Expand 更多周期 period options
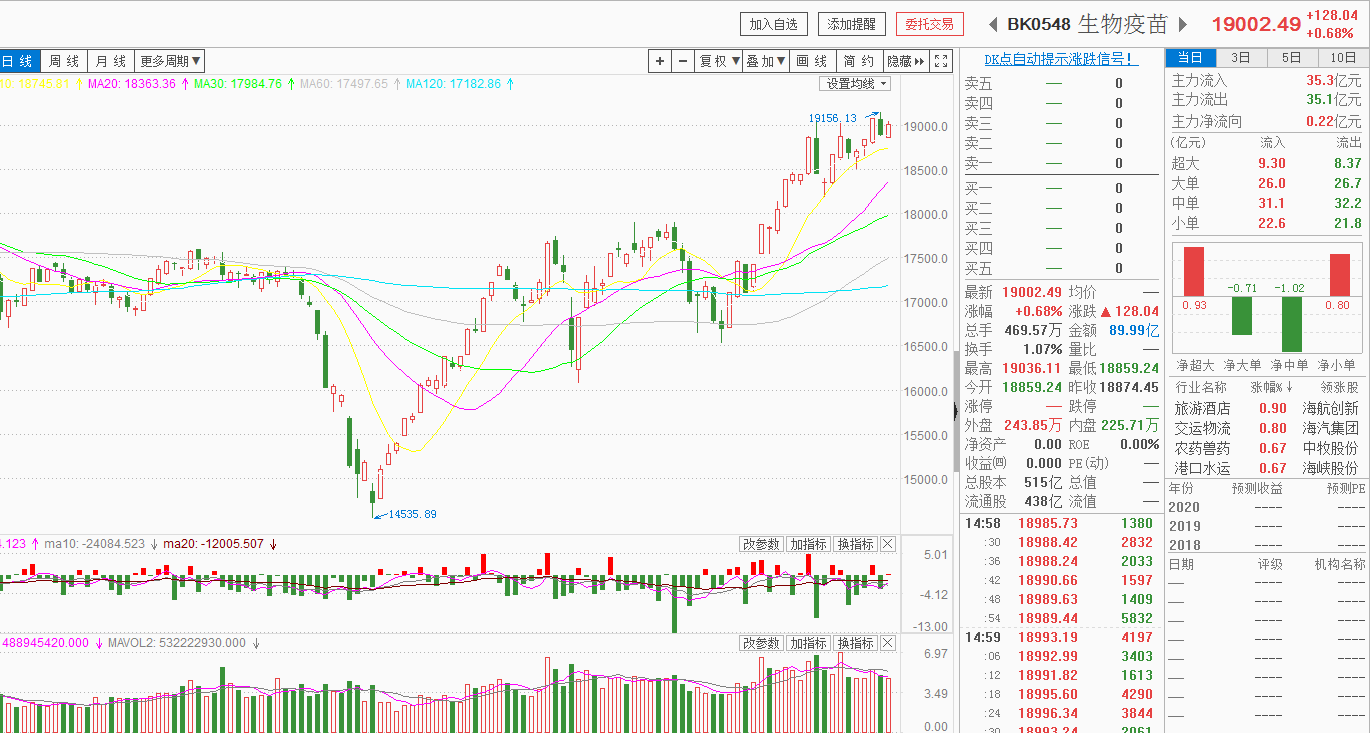 [x=170, y=61]
